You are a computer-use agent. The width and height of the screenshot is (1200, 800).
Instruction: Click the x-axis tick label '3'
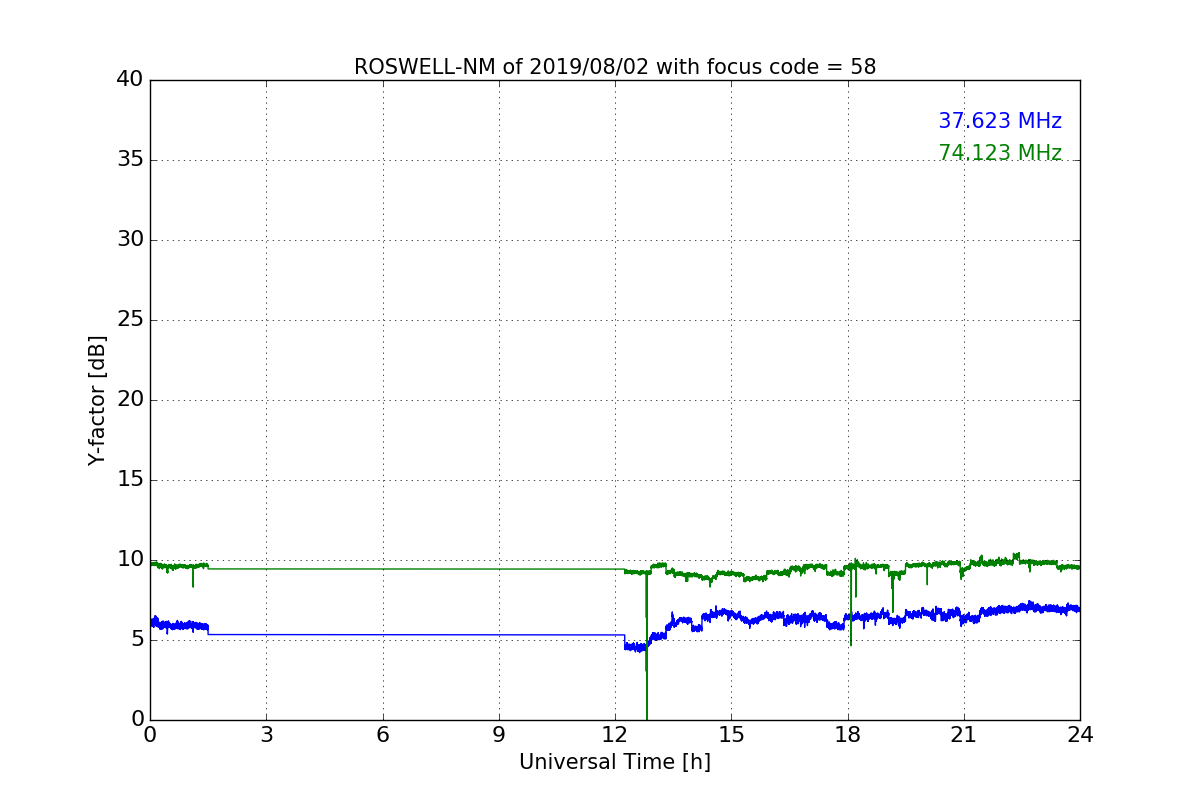click(x=266, y=735)
